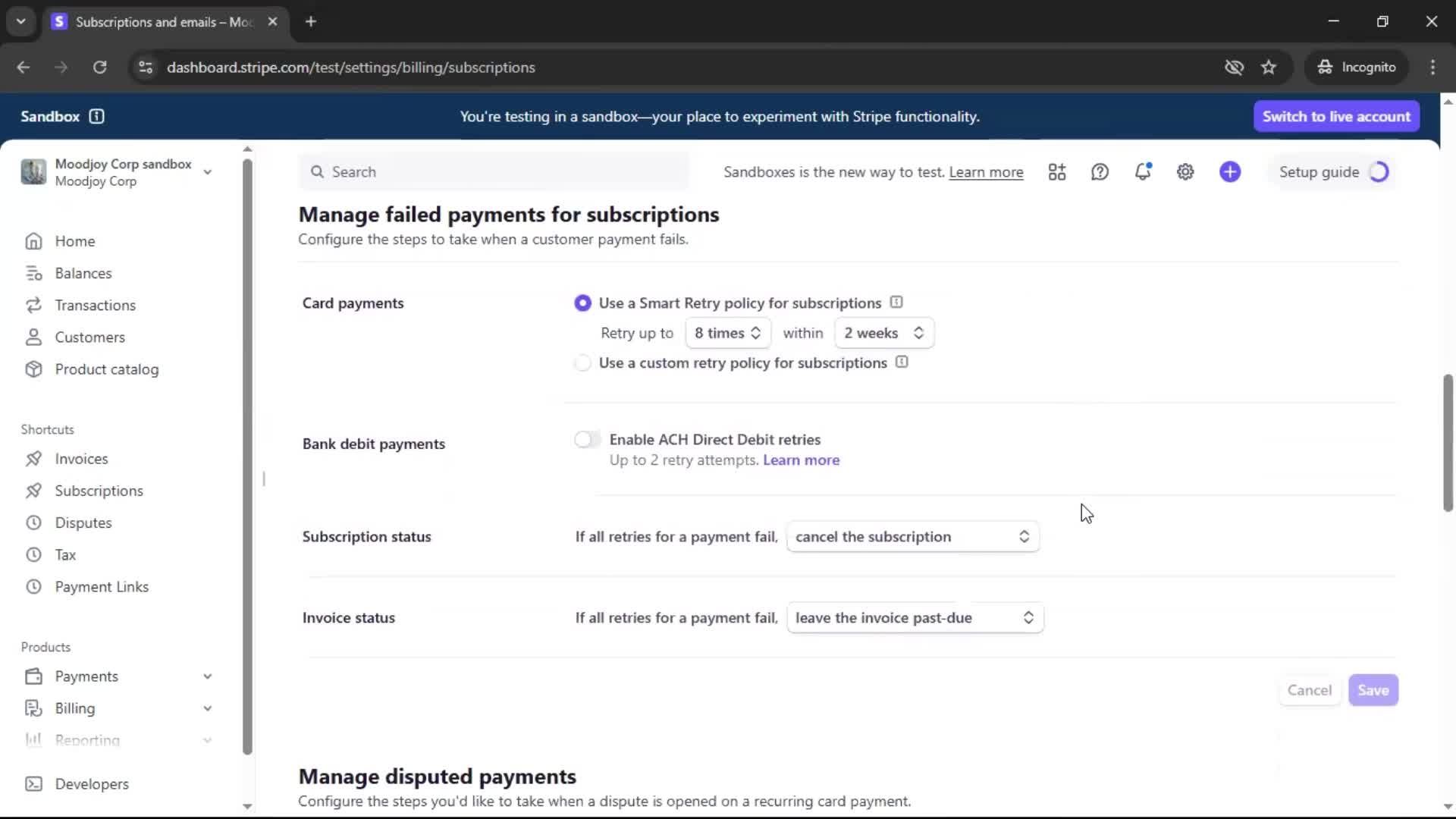
Task: Open the help question mark icon
Action: 1100,172
